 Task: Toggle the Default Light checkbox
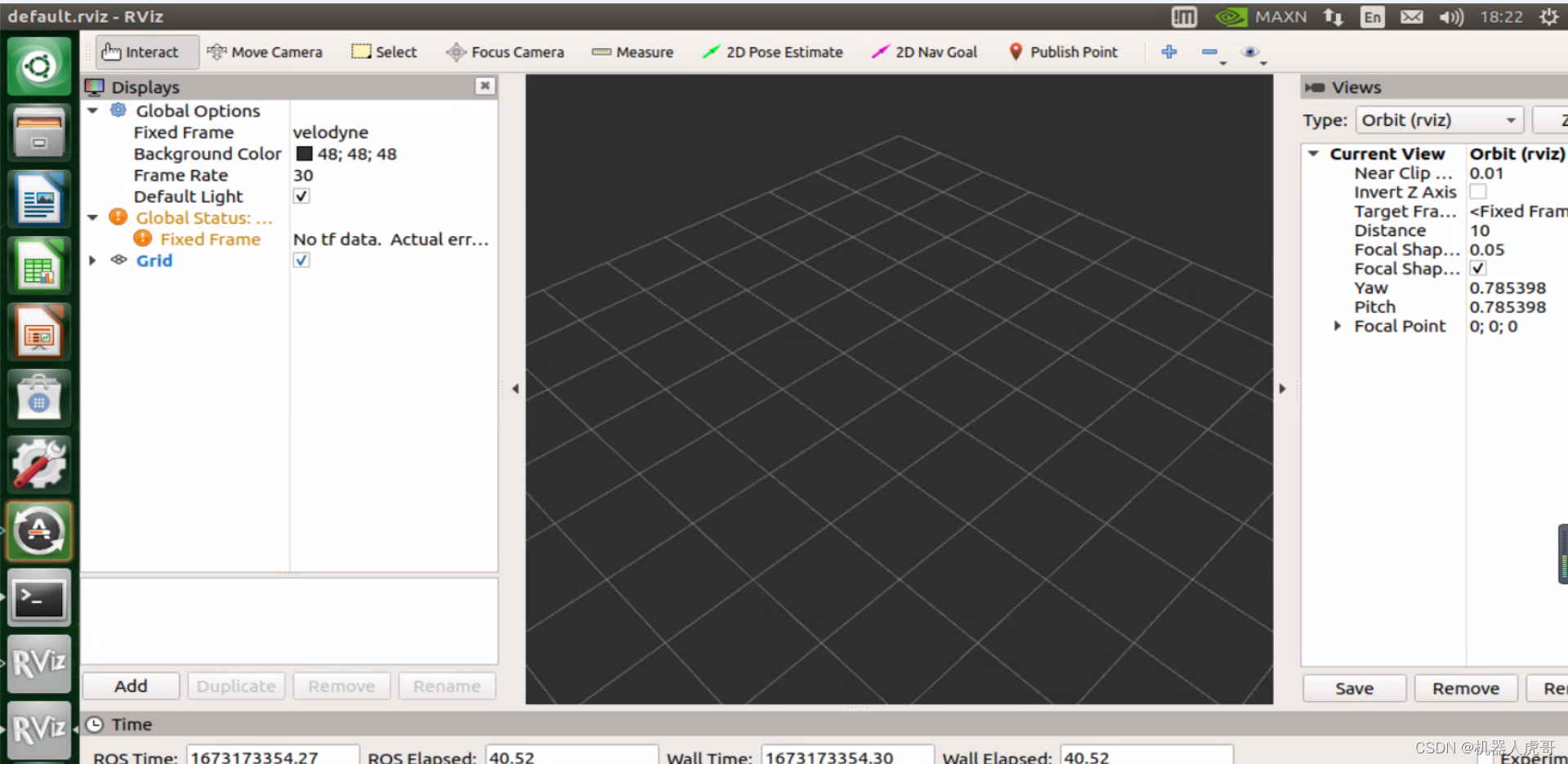pos(302,196)
